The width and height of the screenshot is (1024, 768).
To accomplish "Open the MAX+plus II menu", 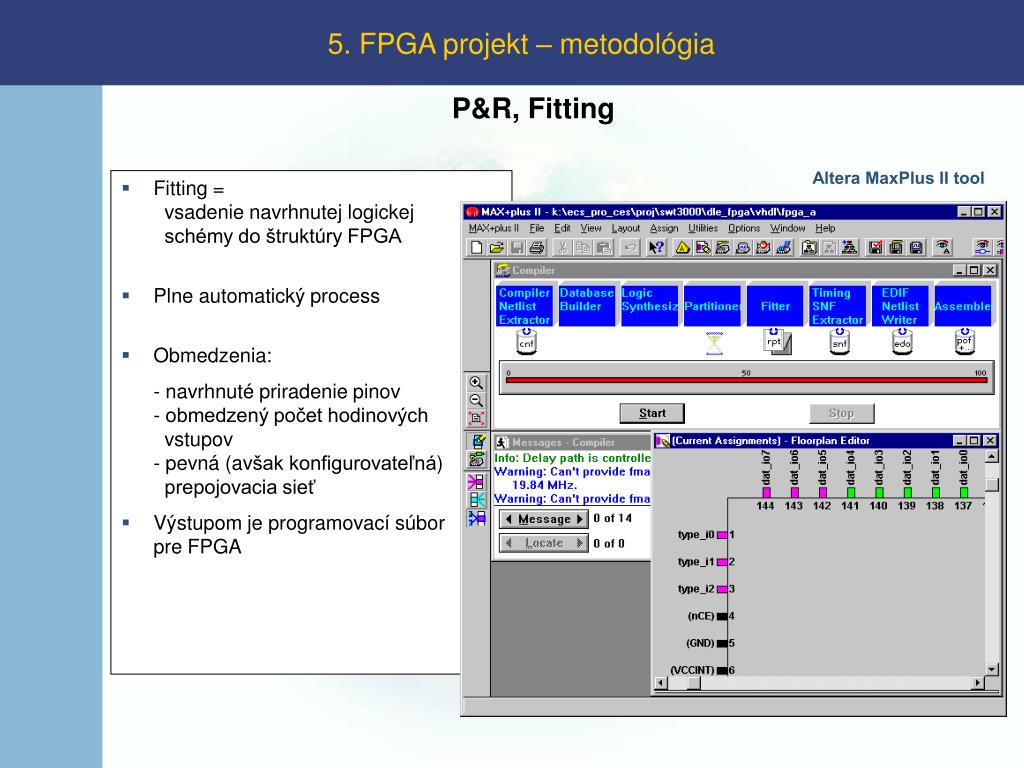I will click(x=494, y=228).
